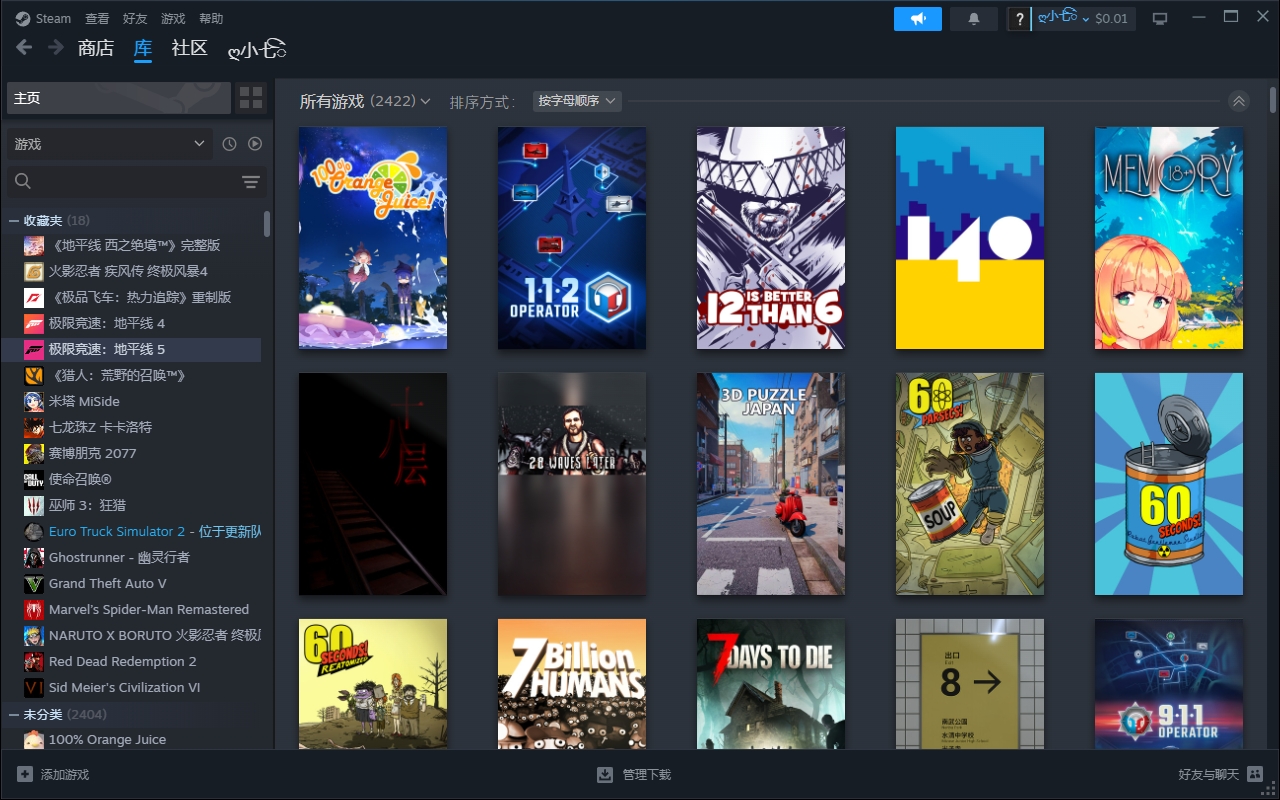Click the 主页 home button

coord(119,98)
